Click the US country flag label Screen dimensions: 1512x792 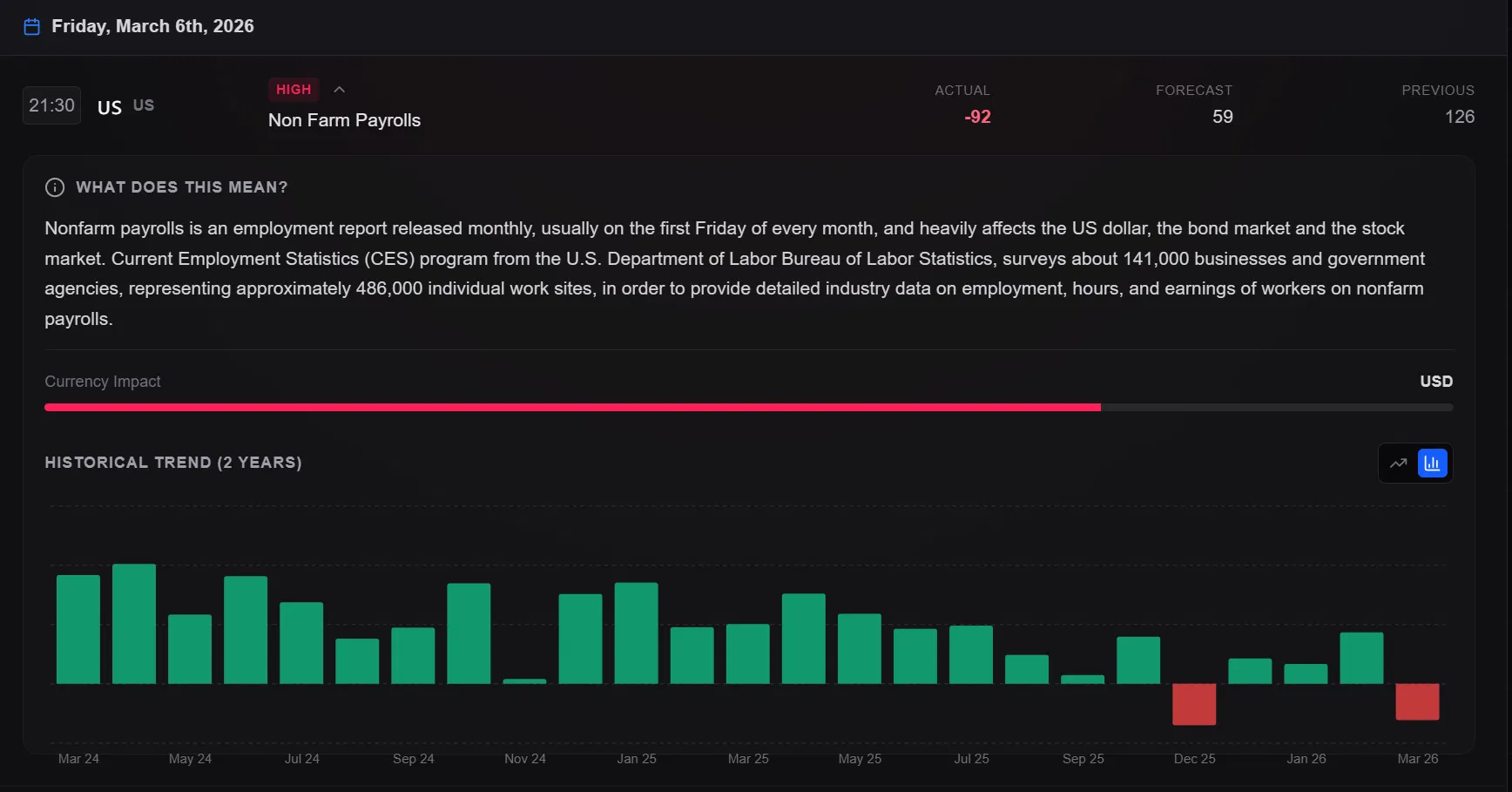pos(110,107)
